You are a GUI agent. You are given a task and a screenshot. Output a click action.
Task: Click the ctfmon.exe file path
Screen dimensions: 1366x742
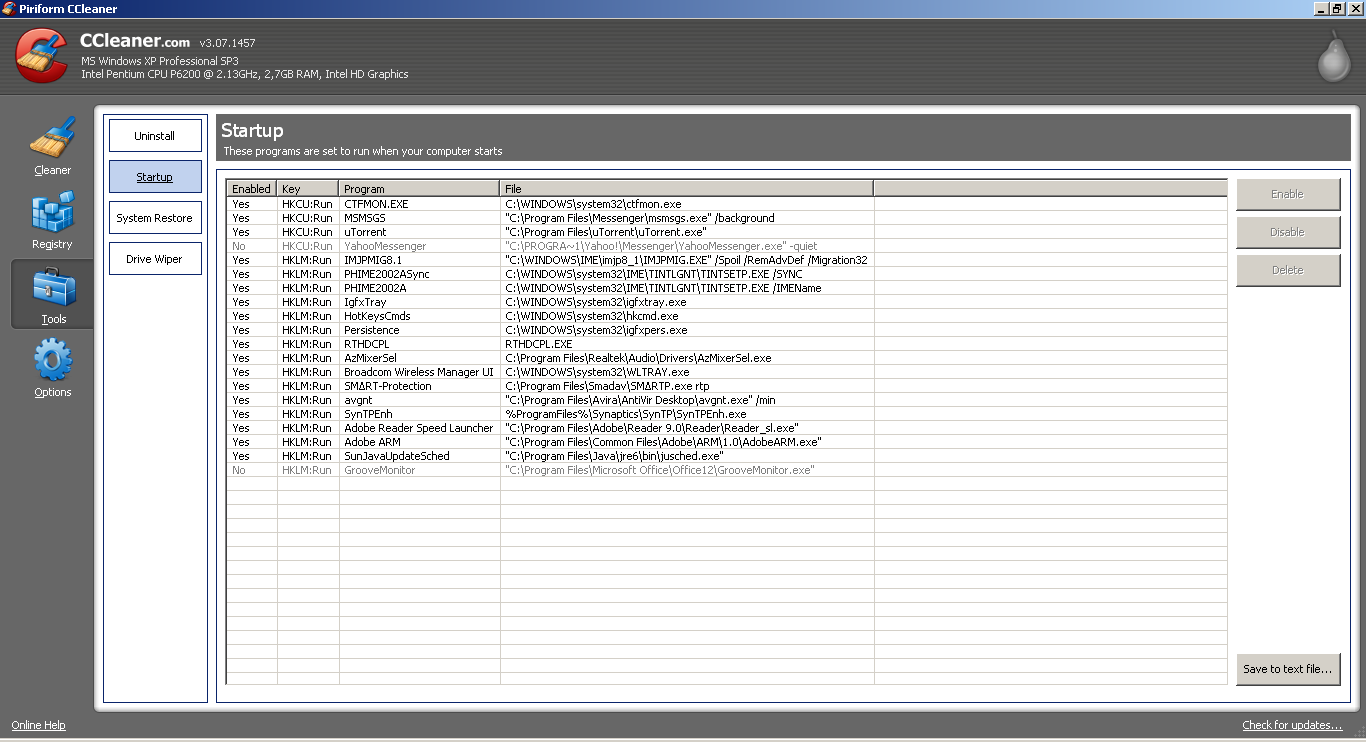(593, 204)
